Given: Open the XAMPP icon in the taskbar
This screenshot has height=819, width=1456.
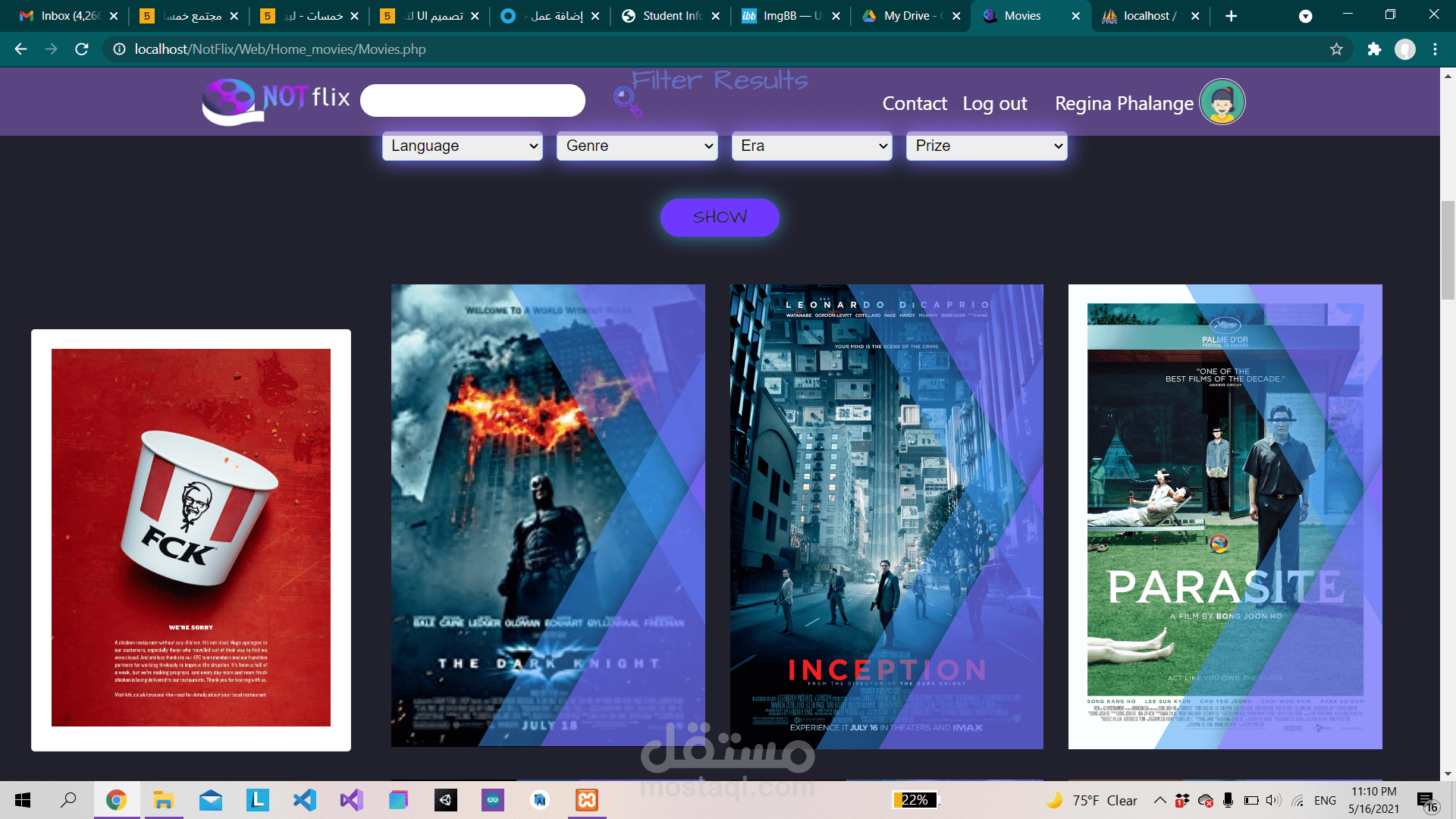Looking at the screenshot, I should pos(587,800).
